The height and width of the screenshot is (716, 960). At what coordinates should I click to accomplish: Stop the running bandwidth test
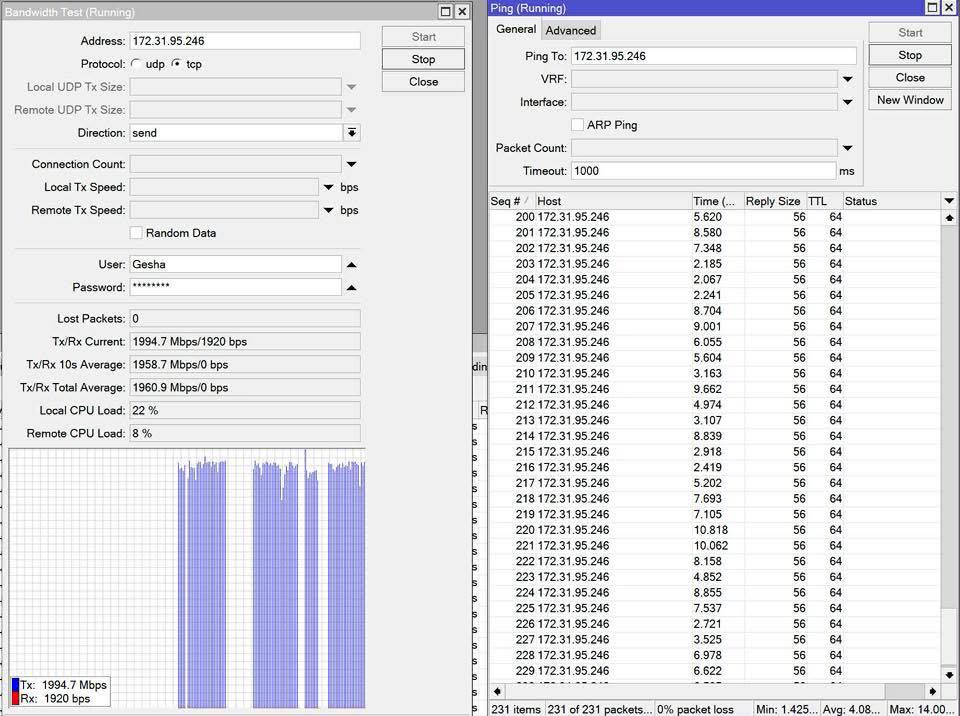point(423,59)
